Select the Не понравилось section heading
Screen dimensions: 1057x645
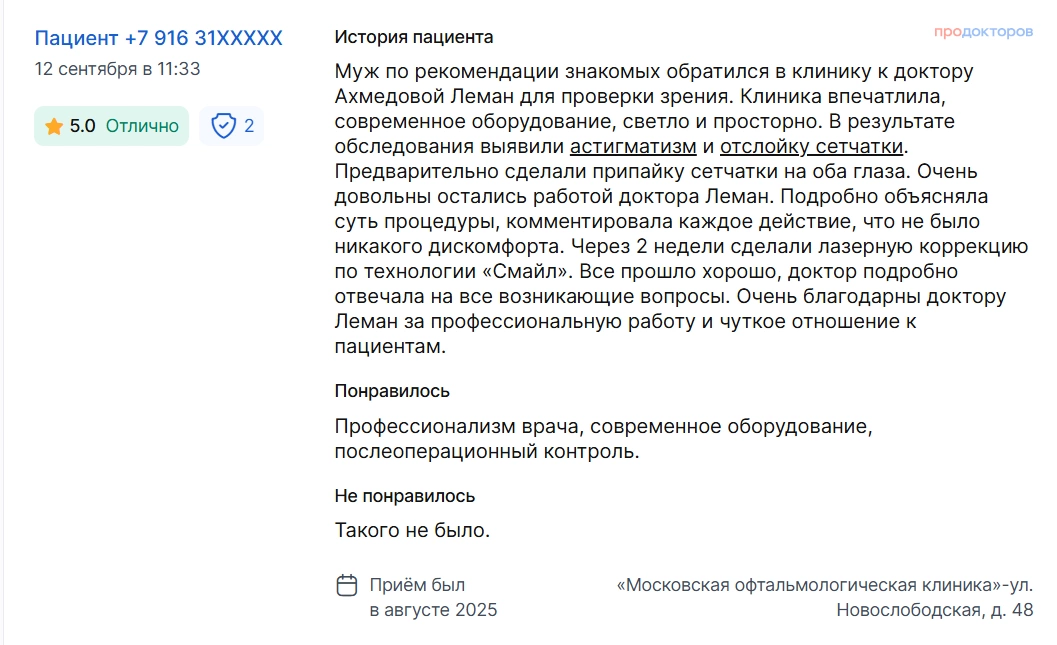pos(404,496)
